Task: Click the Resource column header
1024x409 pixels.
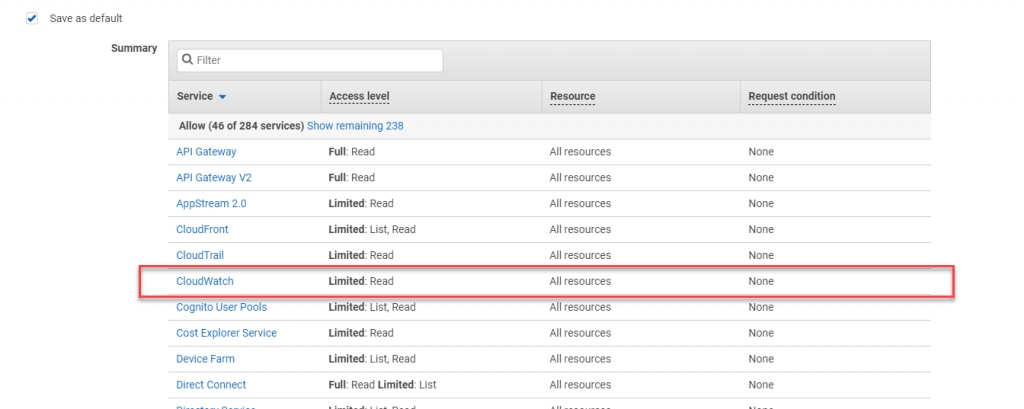Action: [x=572, y=96]
